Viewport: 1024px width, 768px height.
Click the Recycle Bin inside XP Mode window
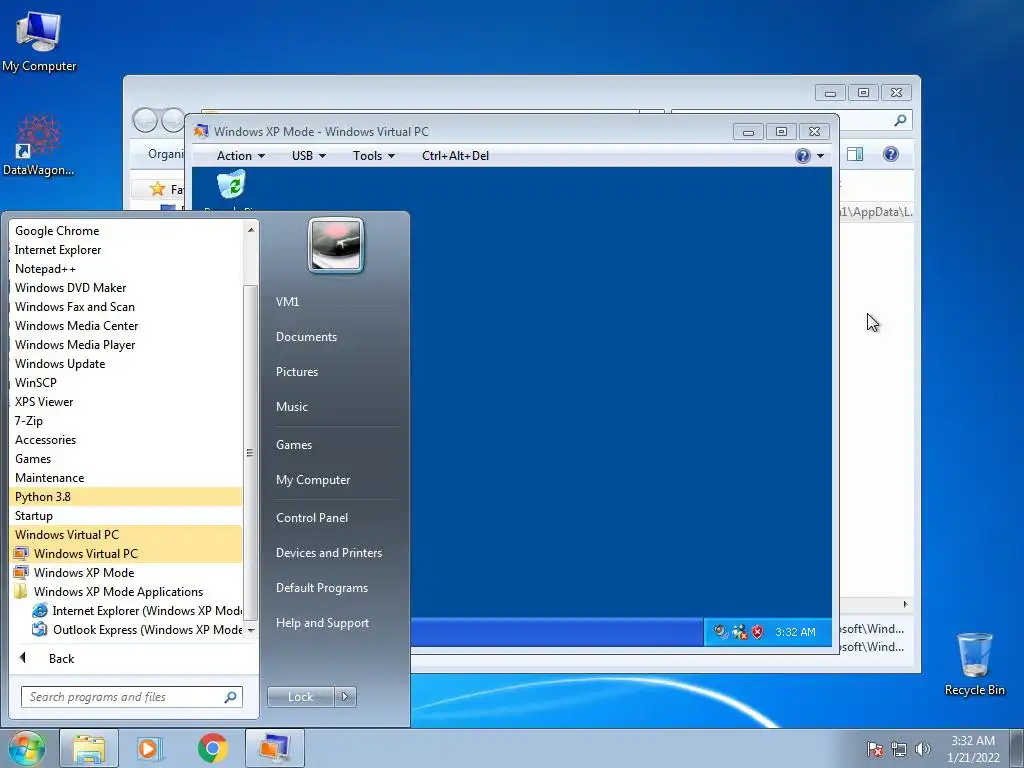[232, 185]
